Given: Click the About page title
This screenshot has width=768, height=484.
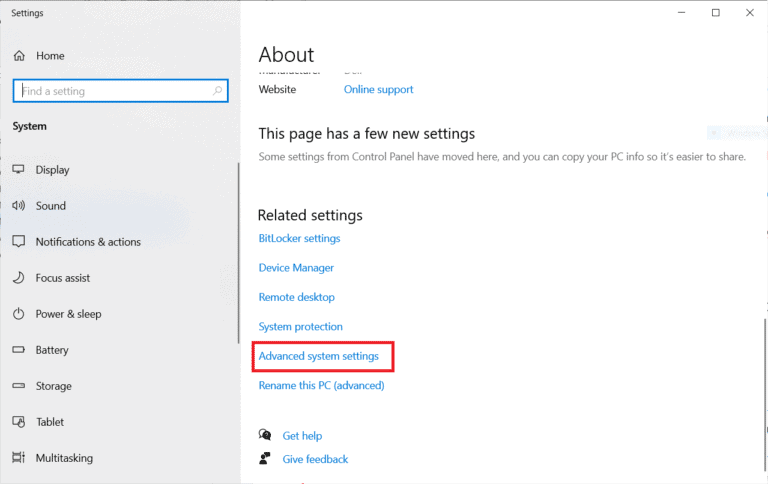Looking at the screenshot, I should coord(286,55).
